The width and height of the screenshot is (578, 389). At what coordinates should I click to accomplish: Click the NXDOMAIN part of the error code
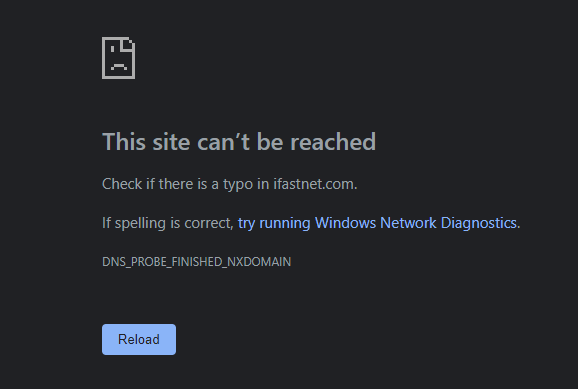click(259, 262)
